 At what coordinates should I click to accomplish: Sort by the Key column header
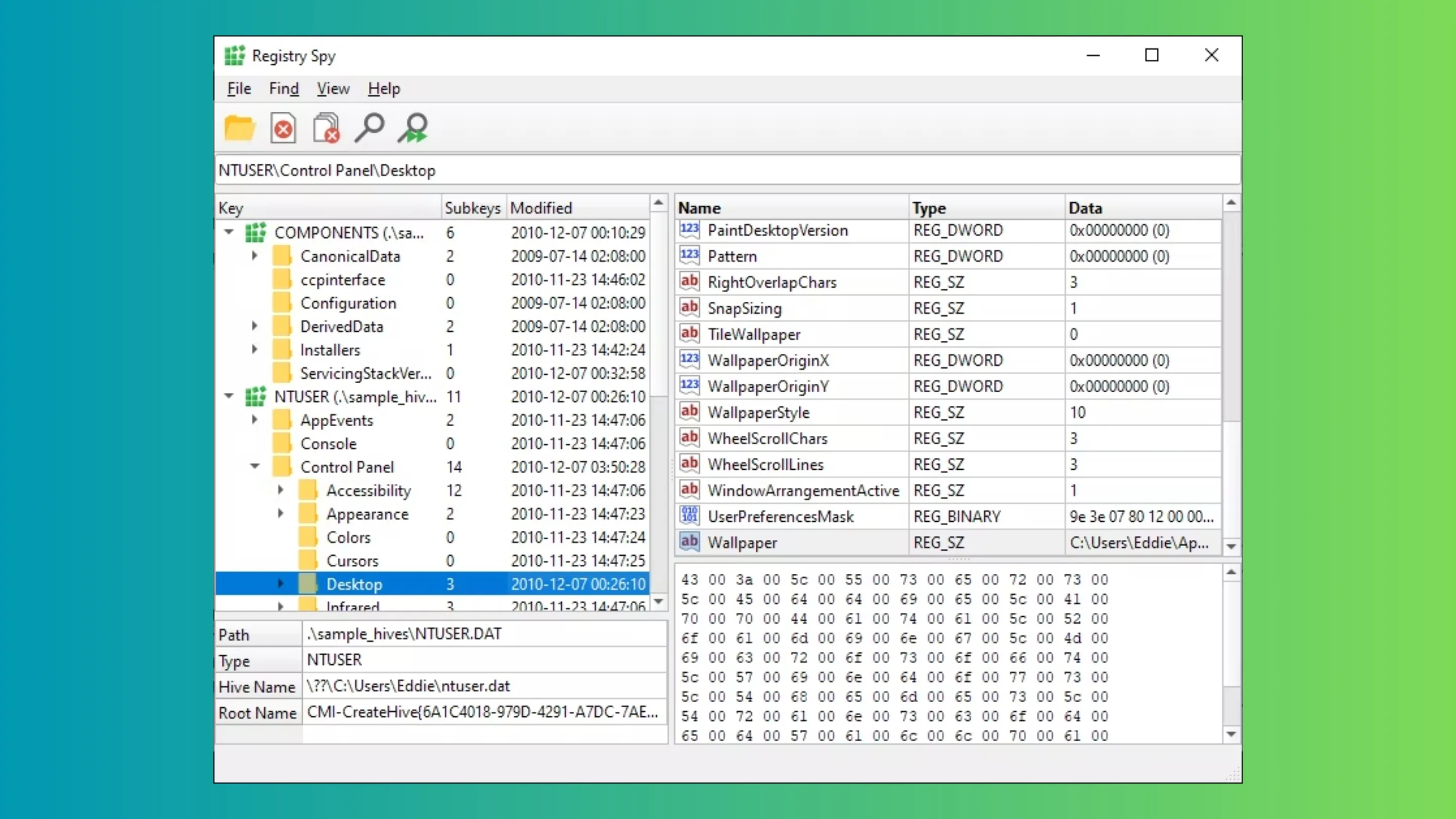point(328,208)
